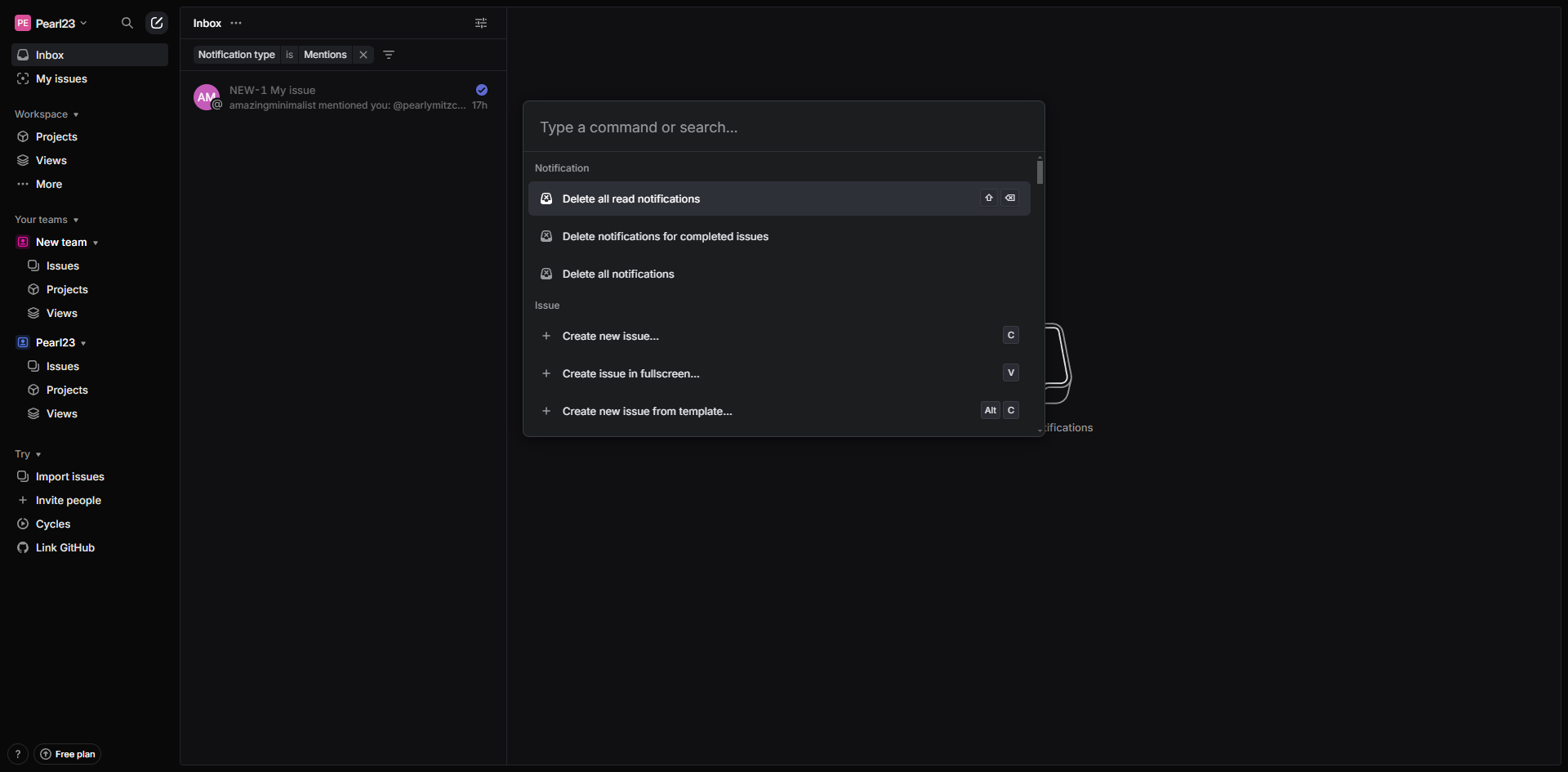Open Cycles in the Try section

click(53, 524)
